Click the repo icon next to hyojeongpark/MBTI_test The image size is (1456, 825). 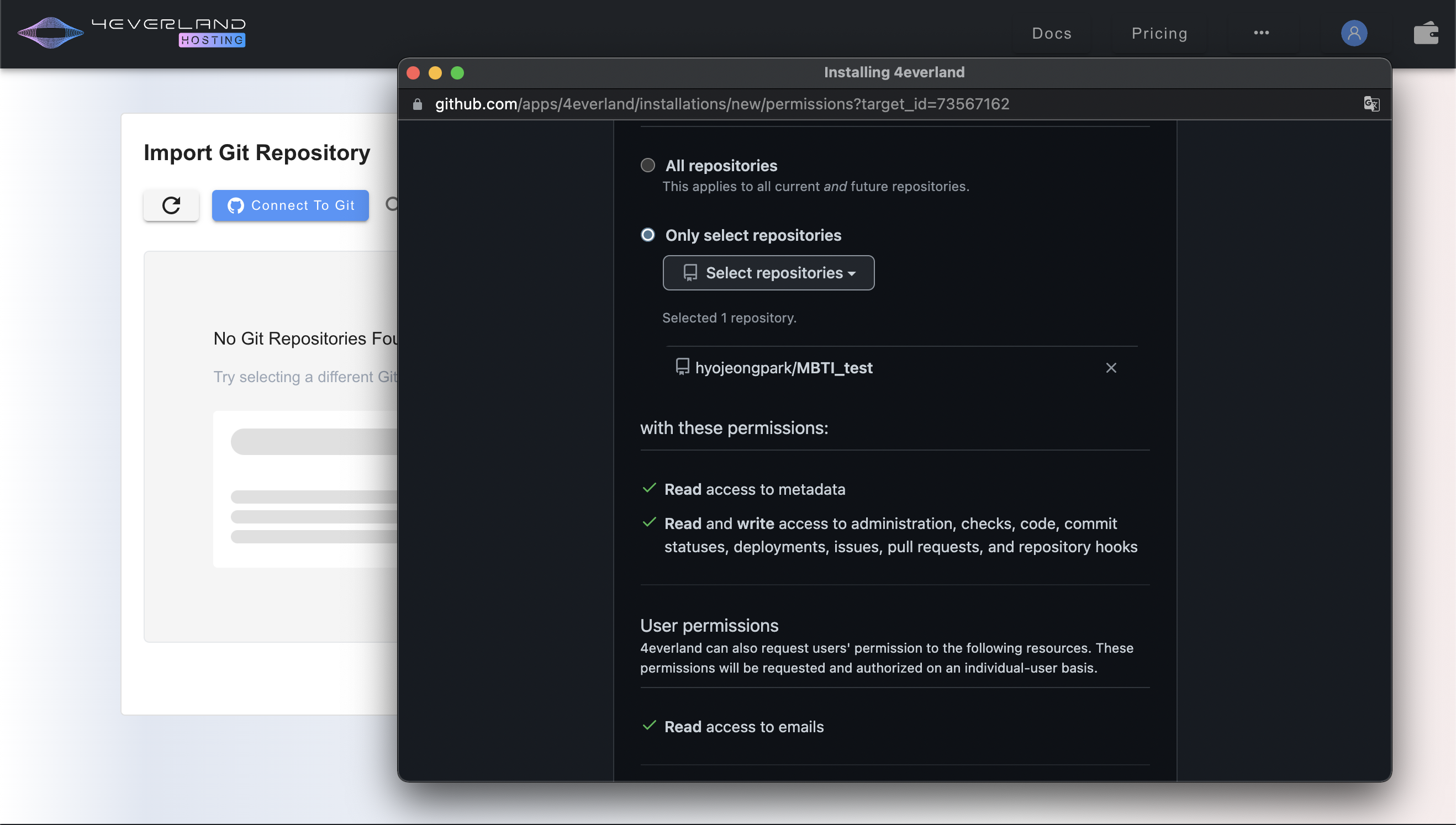pyautogui.click(x=682, y=367)
